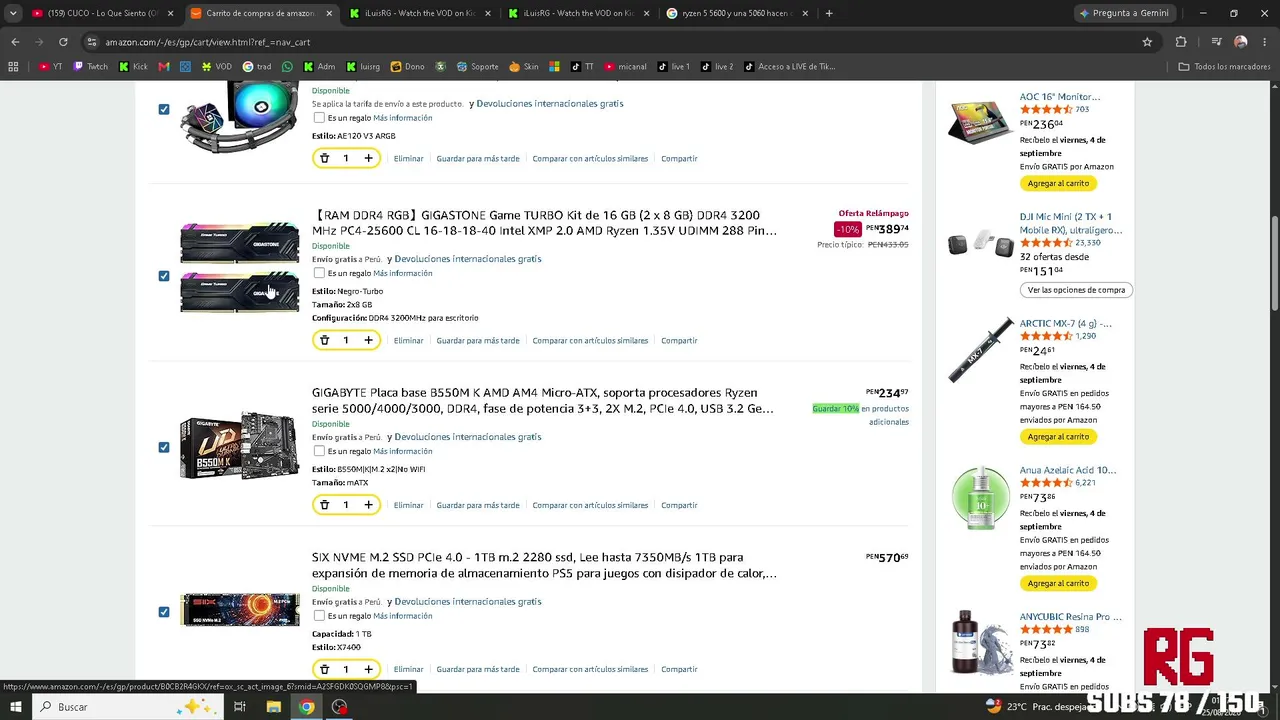Viewport: 1280px width, 720px height.
Task: Open the GIGASTONE Game TURBO product title
Action: 544,223
